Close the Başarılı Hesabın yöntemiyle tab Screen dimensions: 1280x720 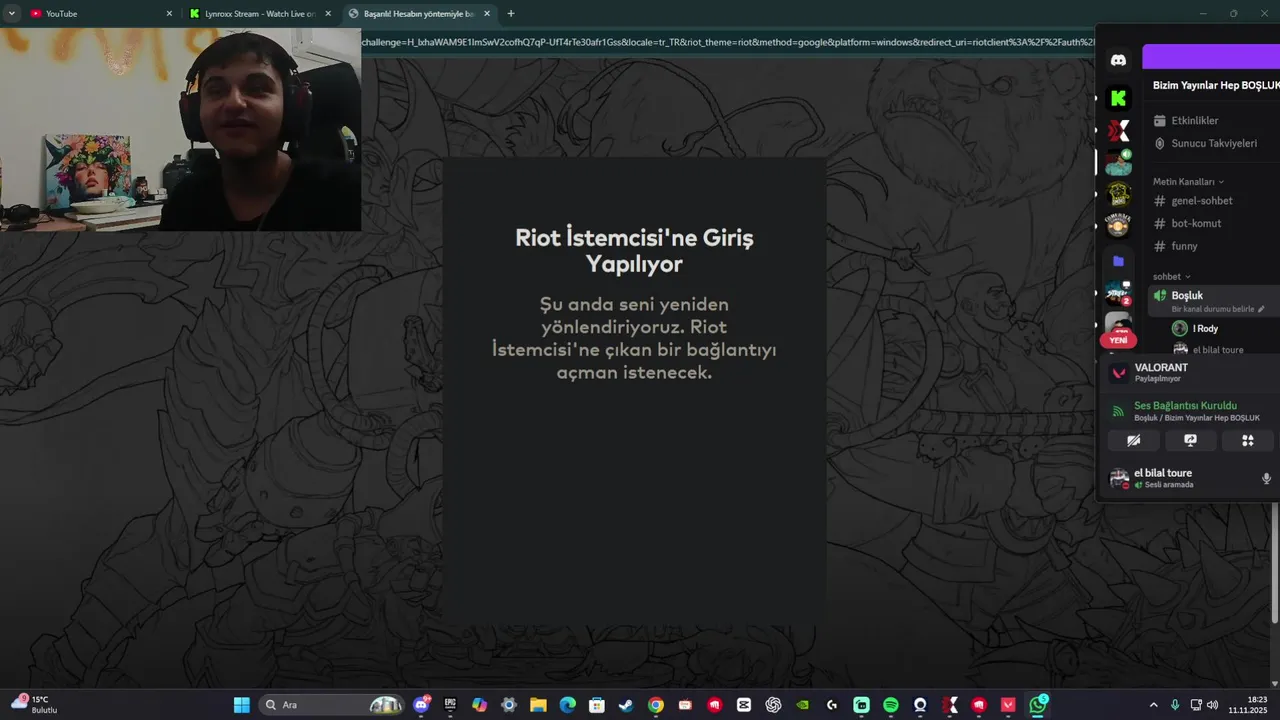487,14
